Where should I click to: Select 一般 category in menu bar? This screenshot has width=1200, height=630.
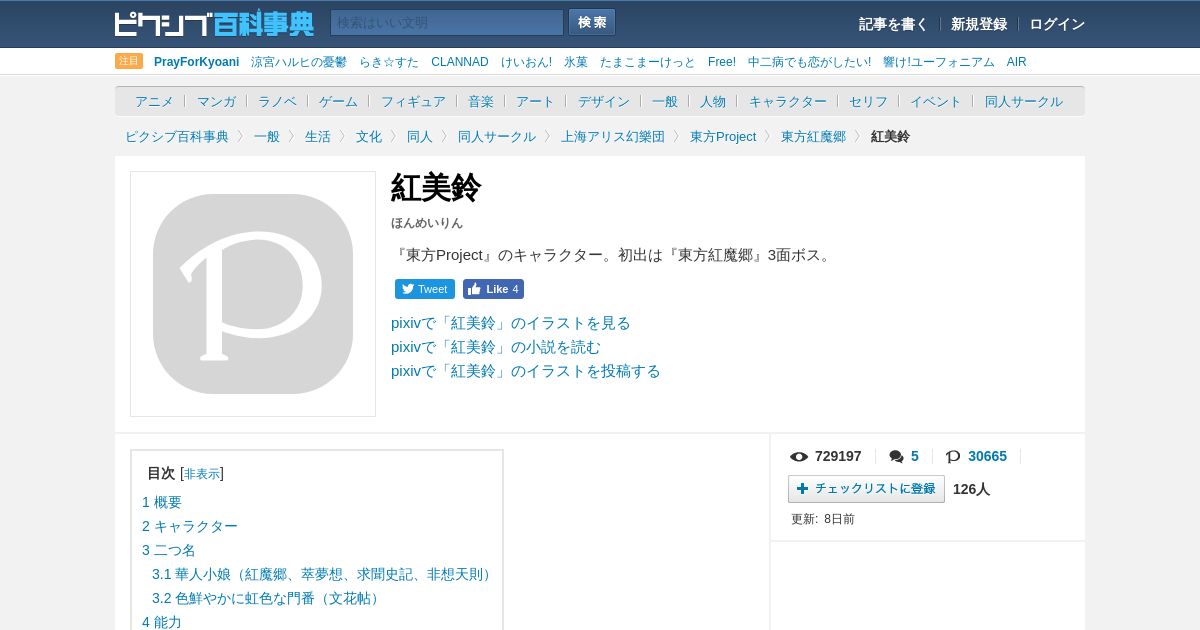[x=665, y=101]
